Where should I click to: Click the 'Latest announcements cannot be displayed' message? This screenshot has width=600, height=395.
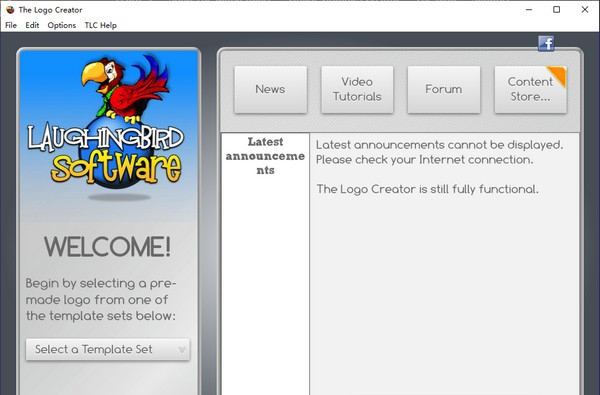(x=439, y=152)
